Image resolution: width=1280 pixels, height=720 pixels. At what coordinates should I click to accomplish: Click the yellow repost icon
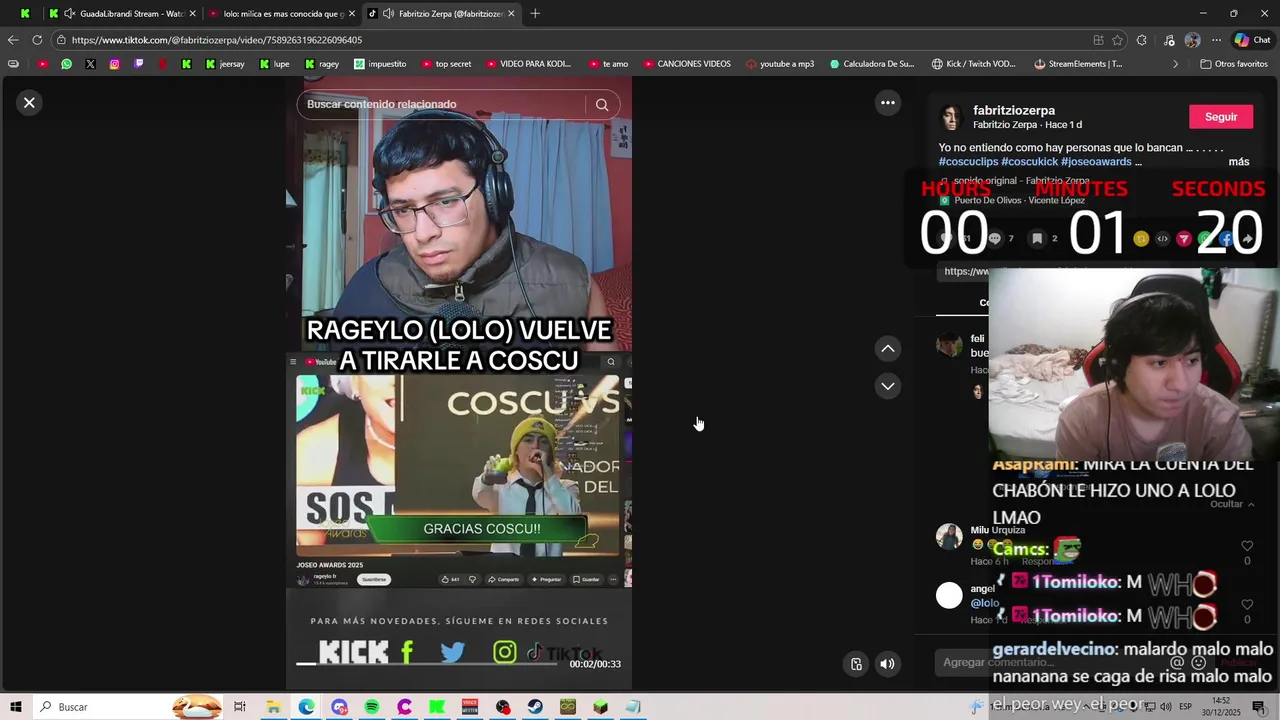click(1141, 239)
